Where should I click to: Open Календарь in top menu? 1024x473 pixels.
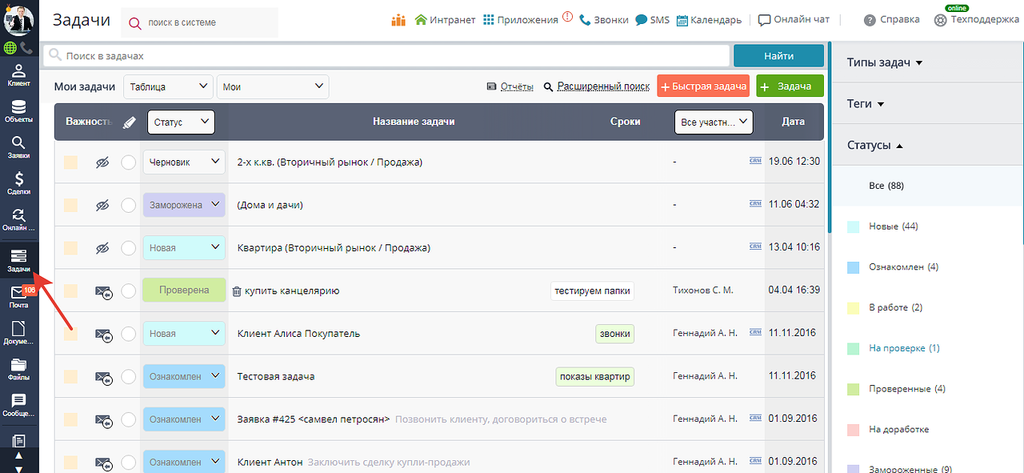tap(709, 20)
